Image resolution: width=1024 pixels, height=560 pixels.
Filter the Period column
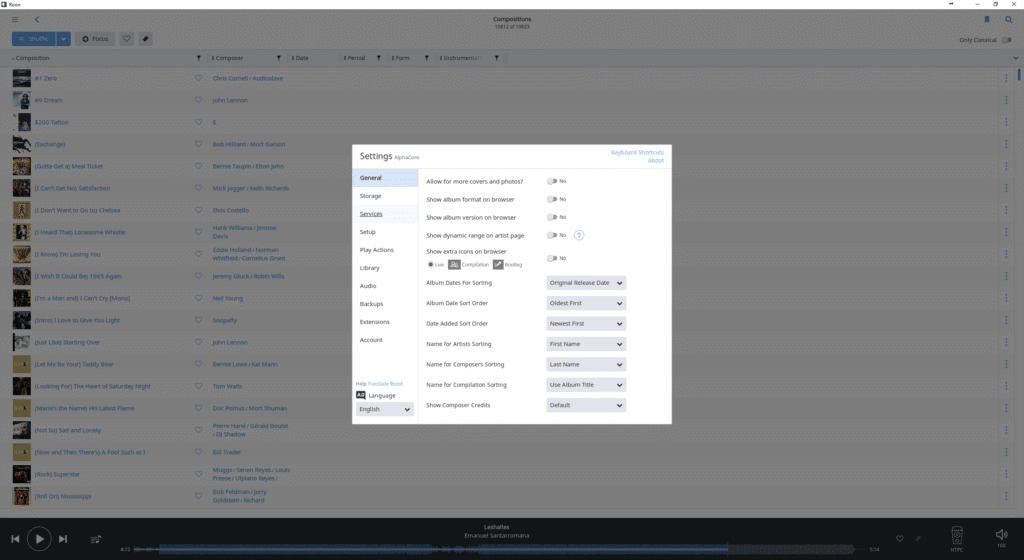(x=378, y=58)
